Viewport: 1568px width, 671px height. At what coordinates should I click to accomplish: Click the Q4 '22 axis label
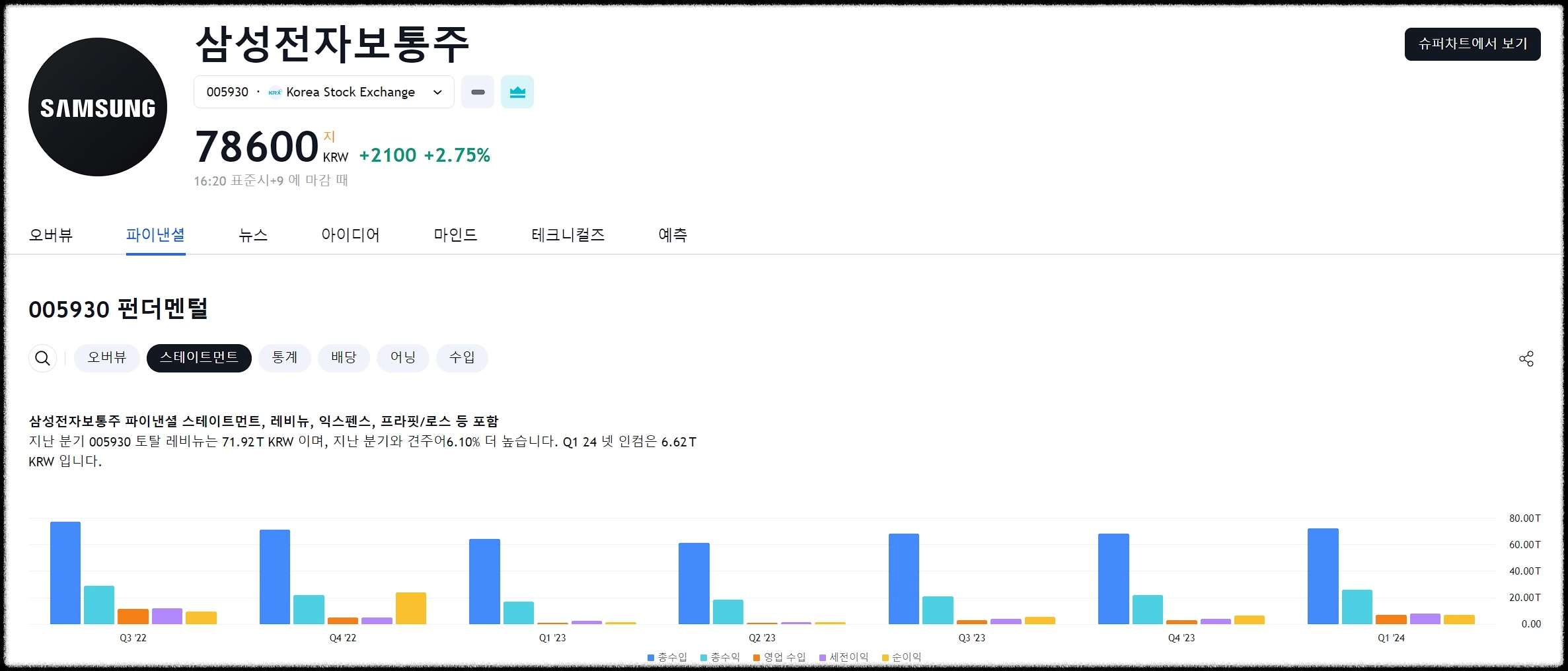[343, 638]
